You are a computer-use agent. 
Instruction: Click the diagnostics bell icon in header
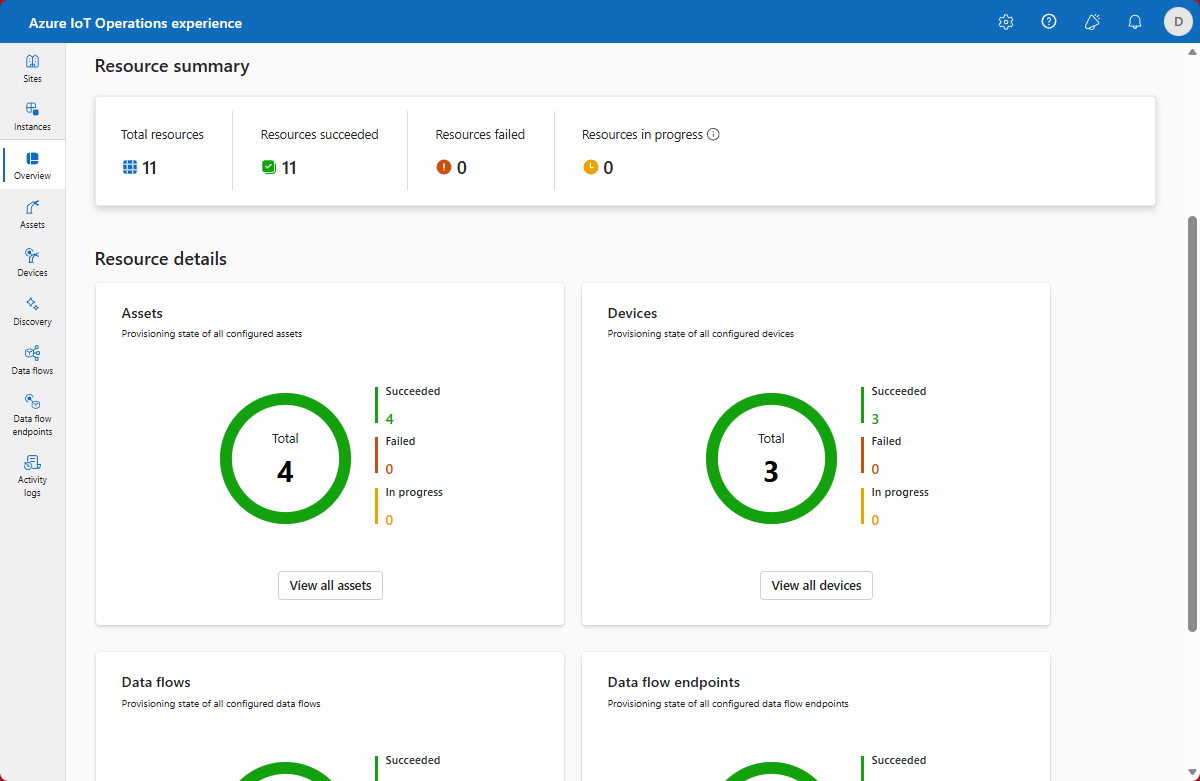(x=1092, y=22)
